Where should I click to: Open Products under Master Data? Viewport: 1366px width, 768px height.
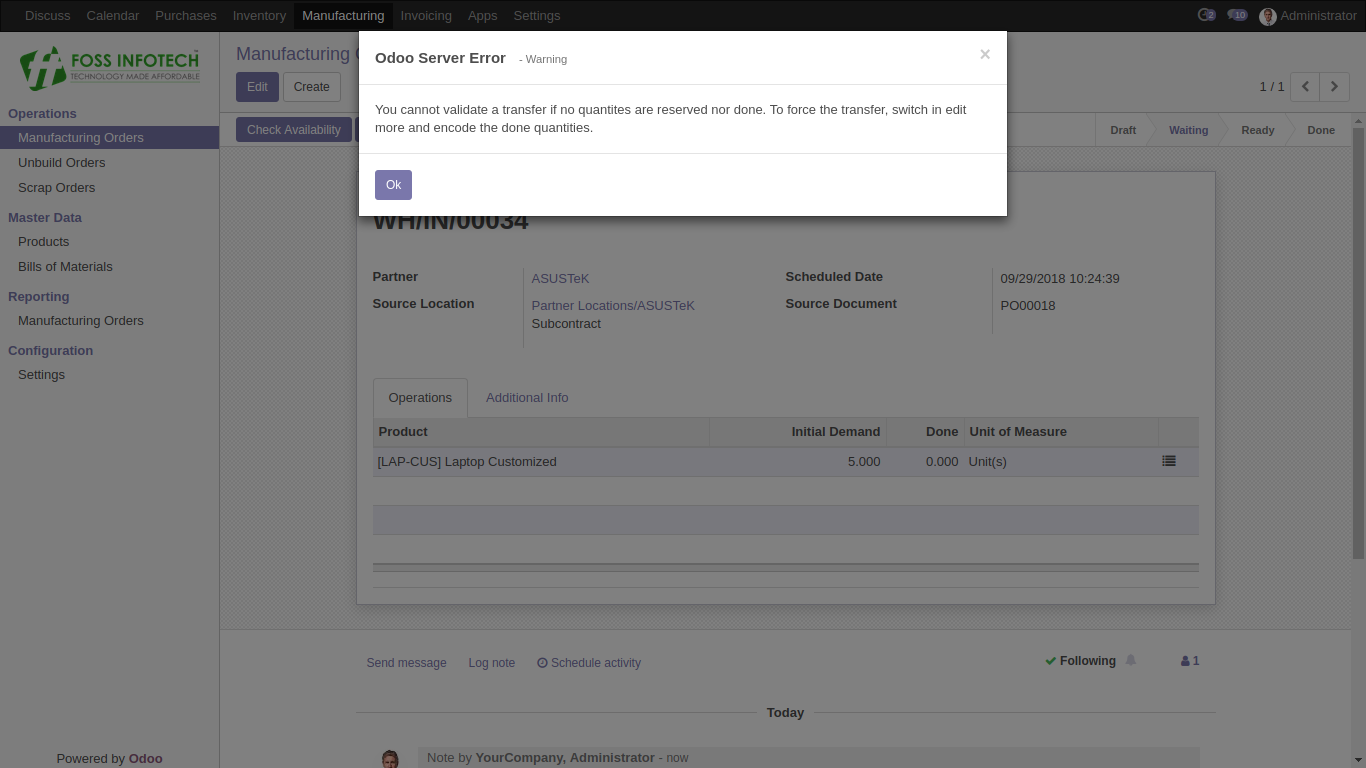coord(109,242)
